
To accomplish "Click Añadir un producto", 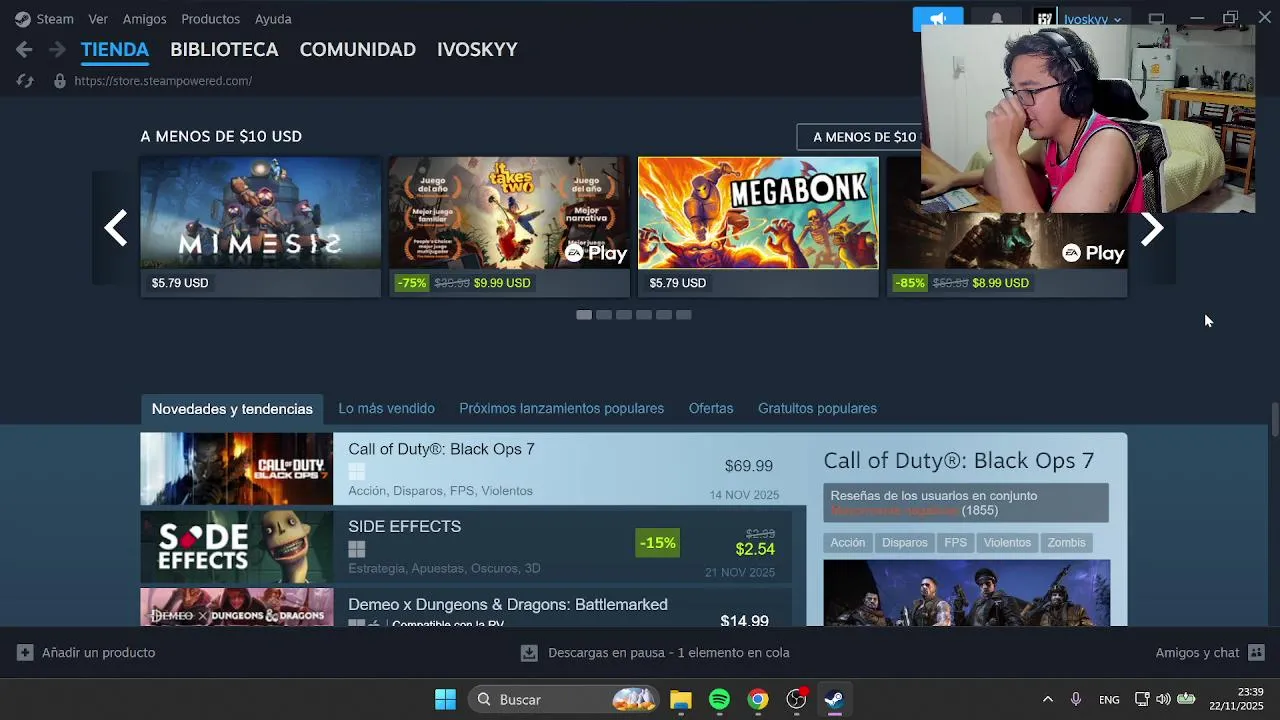I will click(x=98, y=652).
